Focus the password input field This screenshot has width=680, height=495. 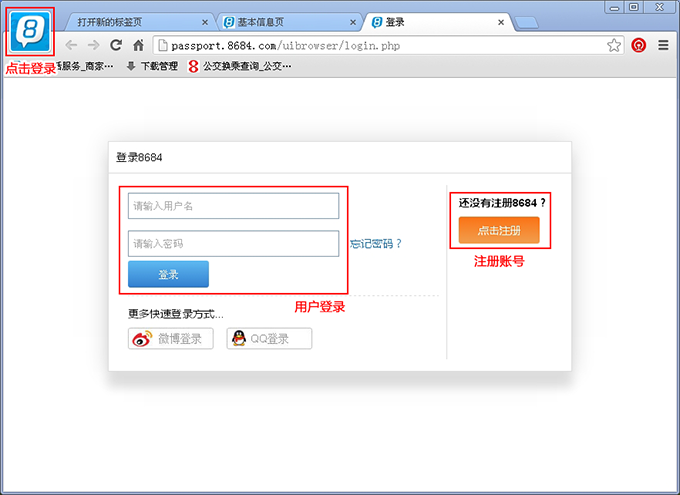coord(233,243)
